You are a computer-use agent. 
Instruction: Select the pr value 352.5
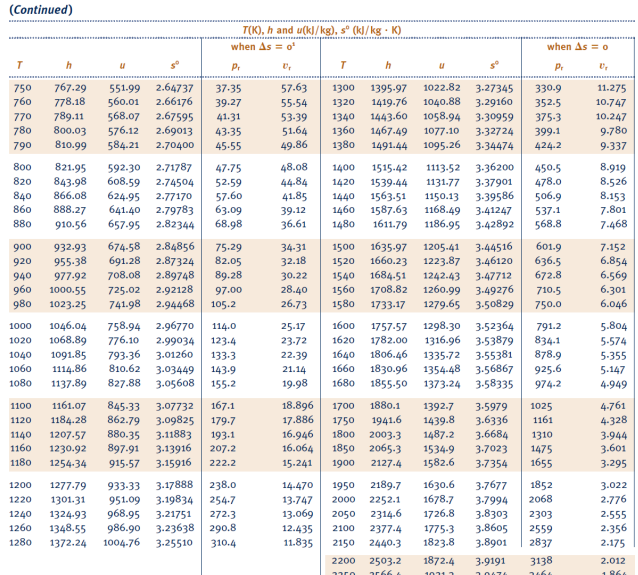(548, 102)
